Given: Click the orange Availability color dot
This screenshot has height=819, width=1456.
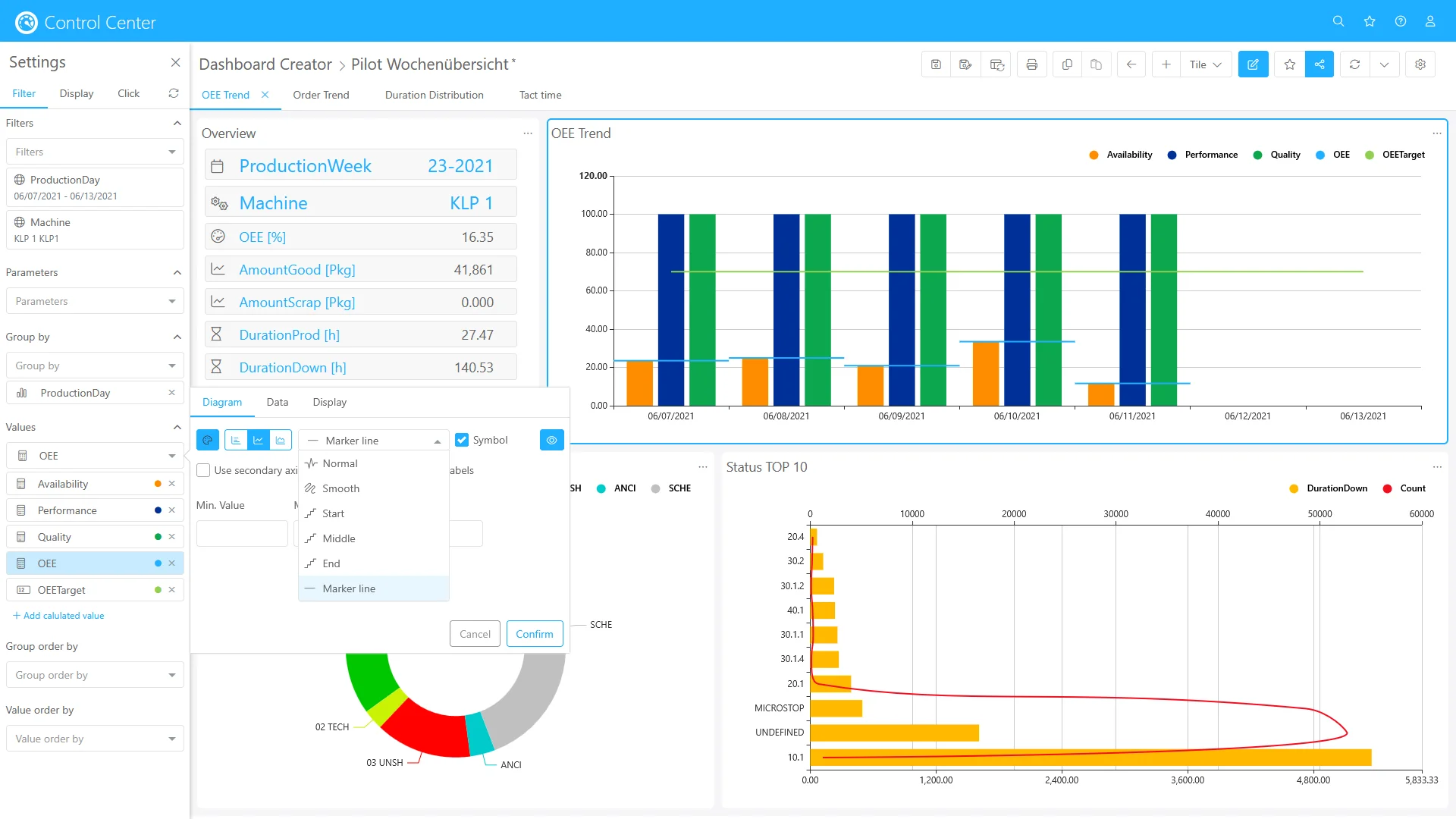Looking at the screenshot, I should pyautogui.click(x=158, y=484).
